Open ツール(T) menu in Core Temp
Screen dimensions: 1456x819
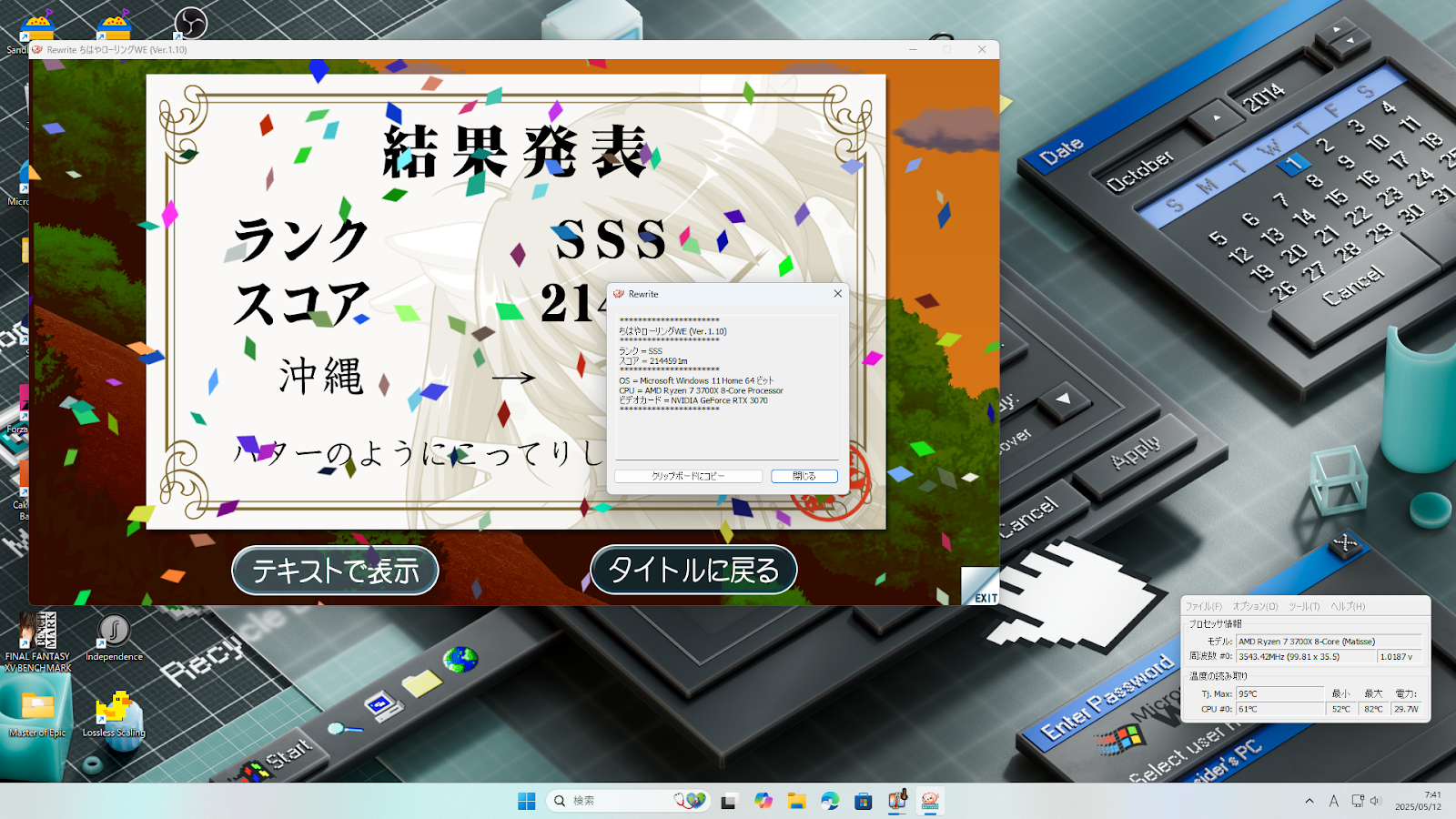click(1304, 606)
